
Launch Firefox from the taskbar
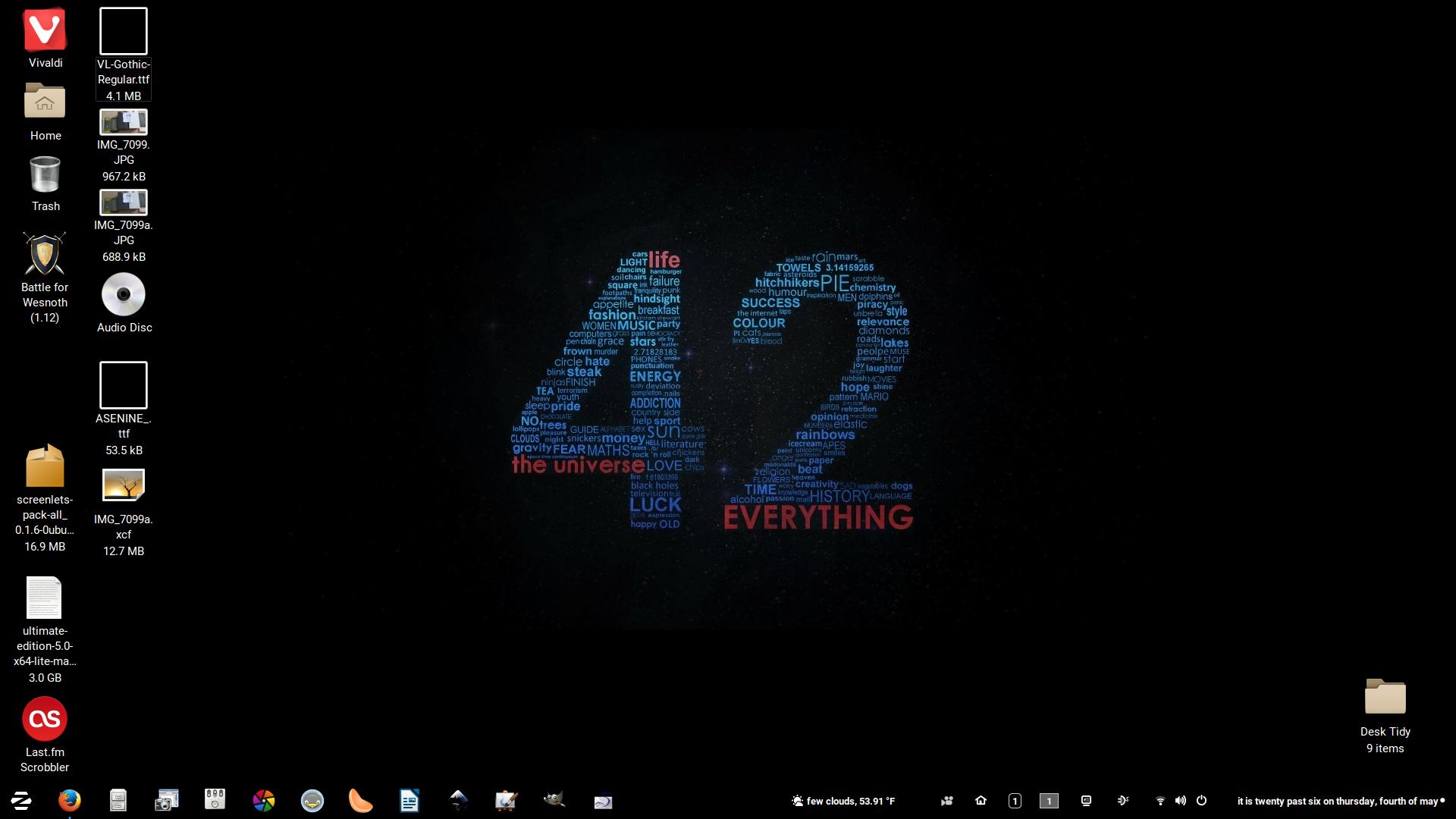[70, 801]
